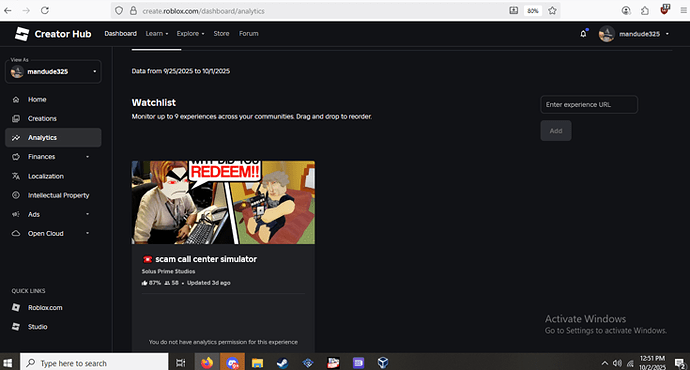Bookmark this page with the star icon
690x370 pixels.
pos(552,11)
